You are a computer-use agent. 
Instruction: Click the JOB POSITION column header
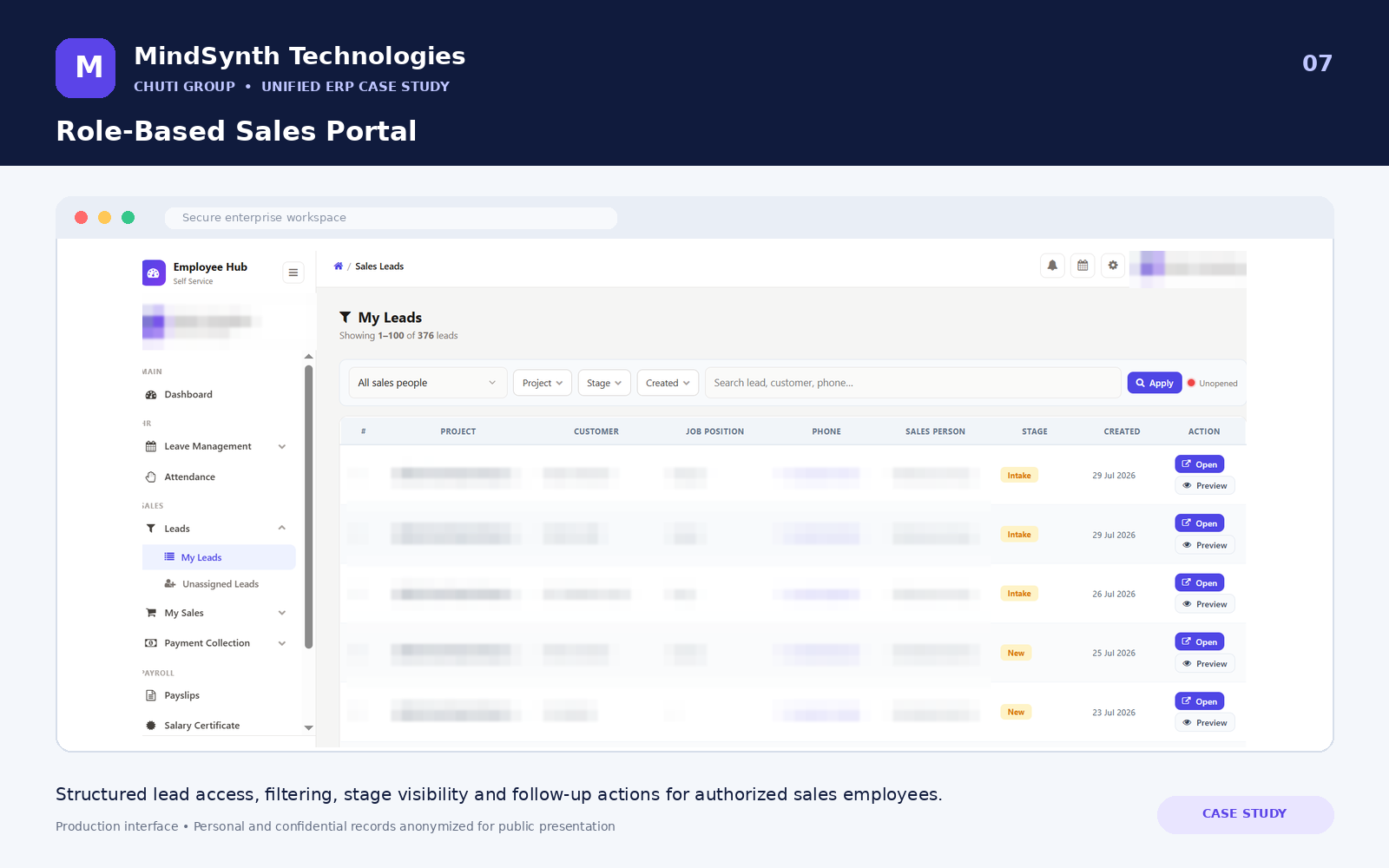click(714, 431)
